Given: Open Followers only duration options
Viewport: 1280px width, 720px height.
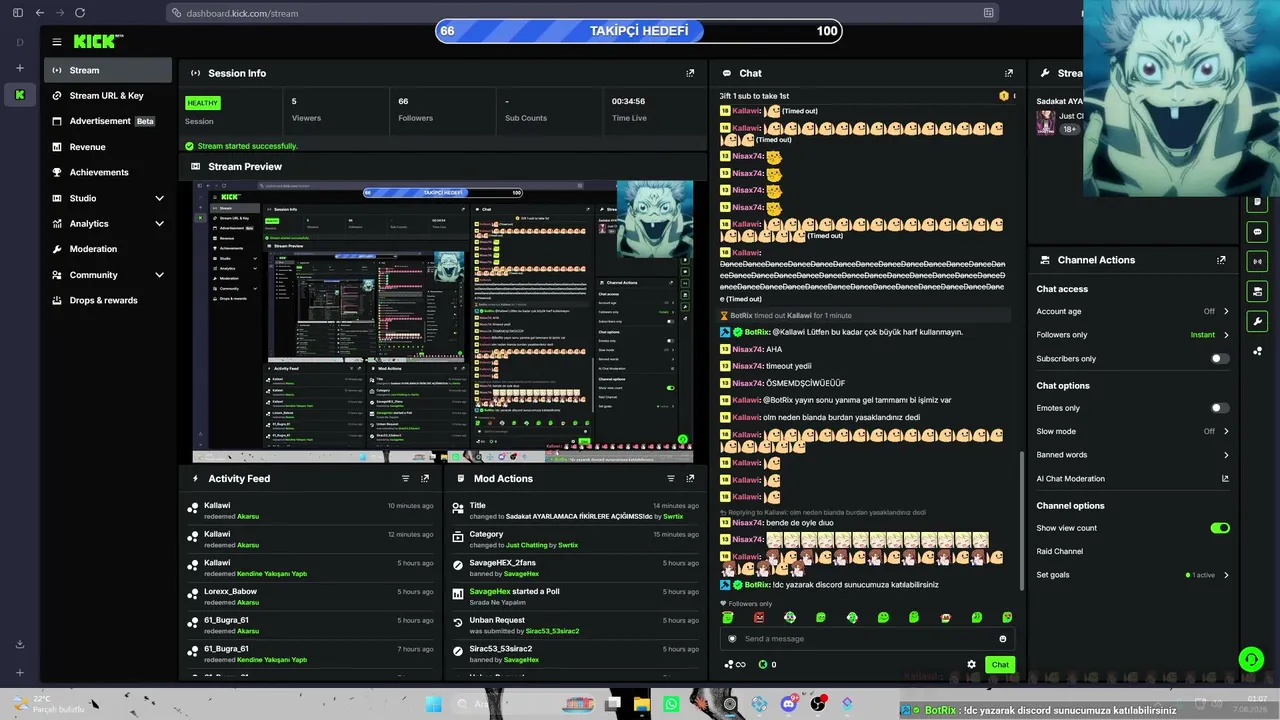Looking at the screenshot, I should click(x=1133, y=335).
